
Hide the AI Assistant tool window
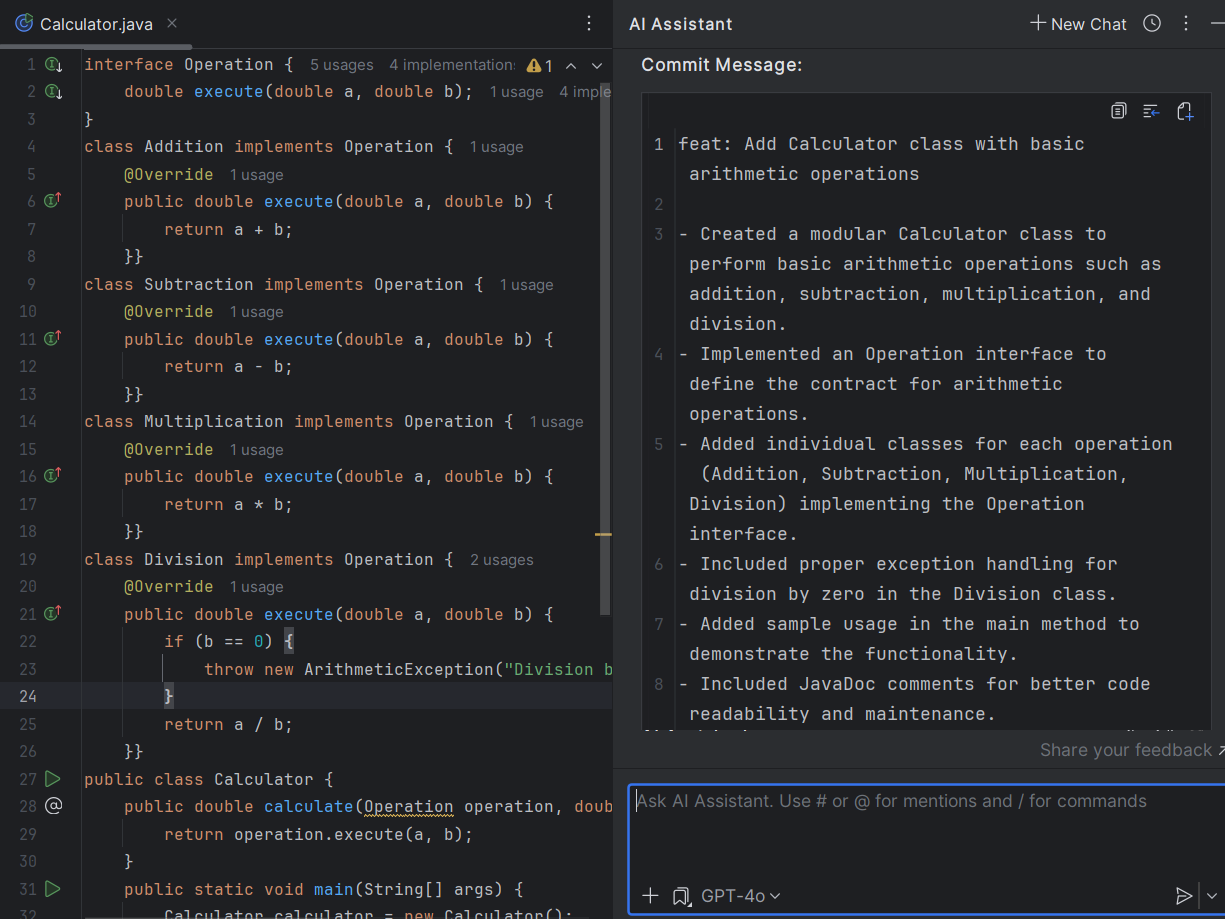point(1216,24)
